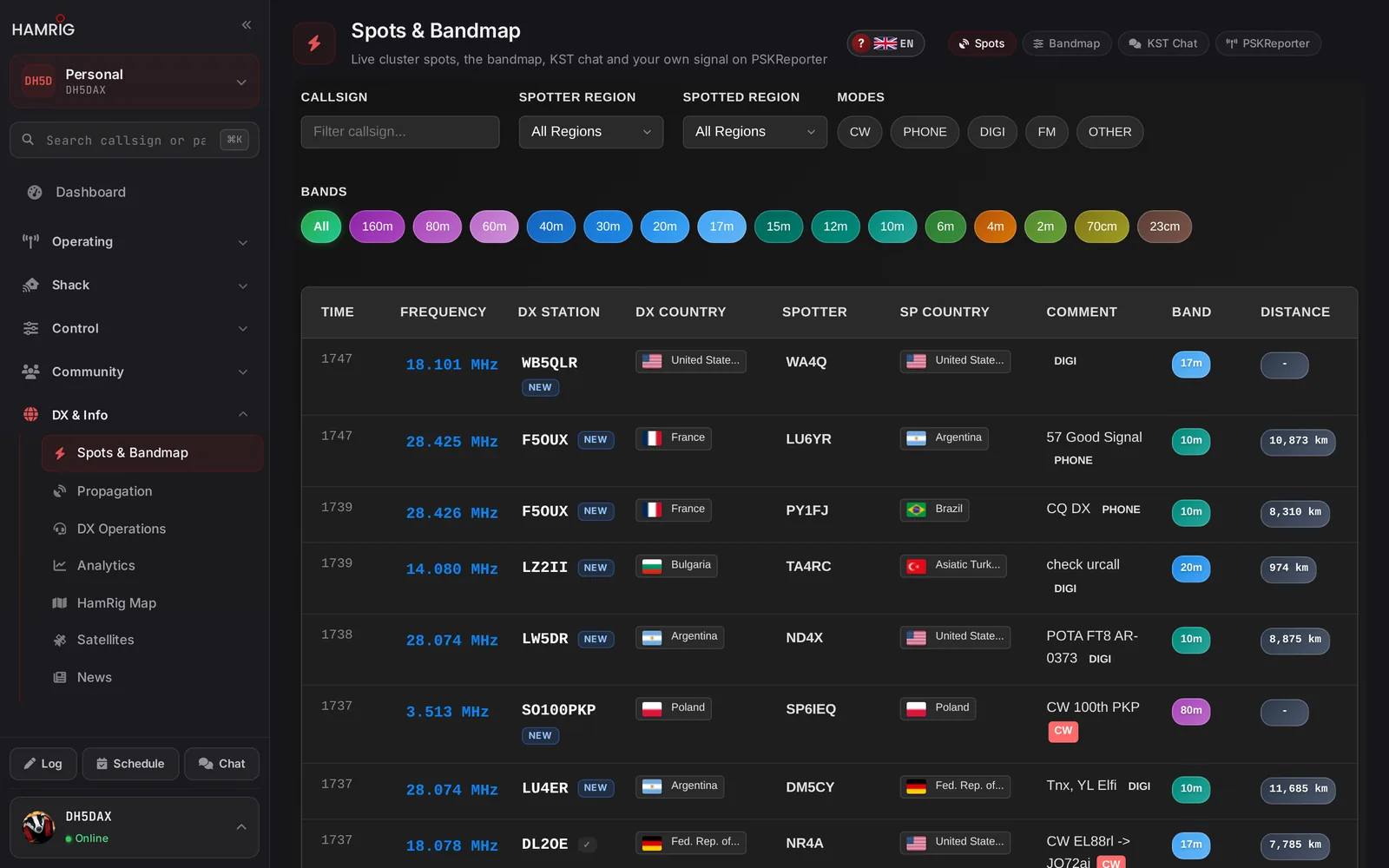Click the DX & Info globe icon
This screenshot has width=1389, height=868.
click(x=31, y=415)
